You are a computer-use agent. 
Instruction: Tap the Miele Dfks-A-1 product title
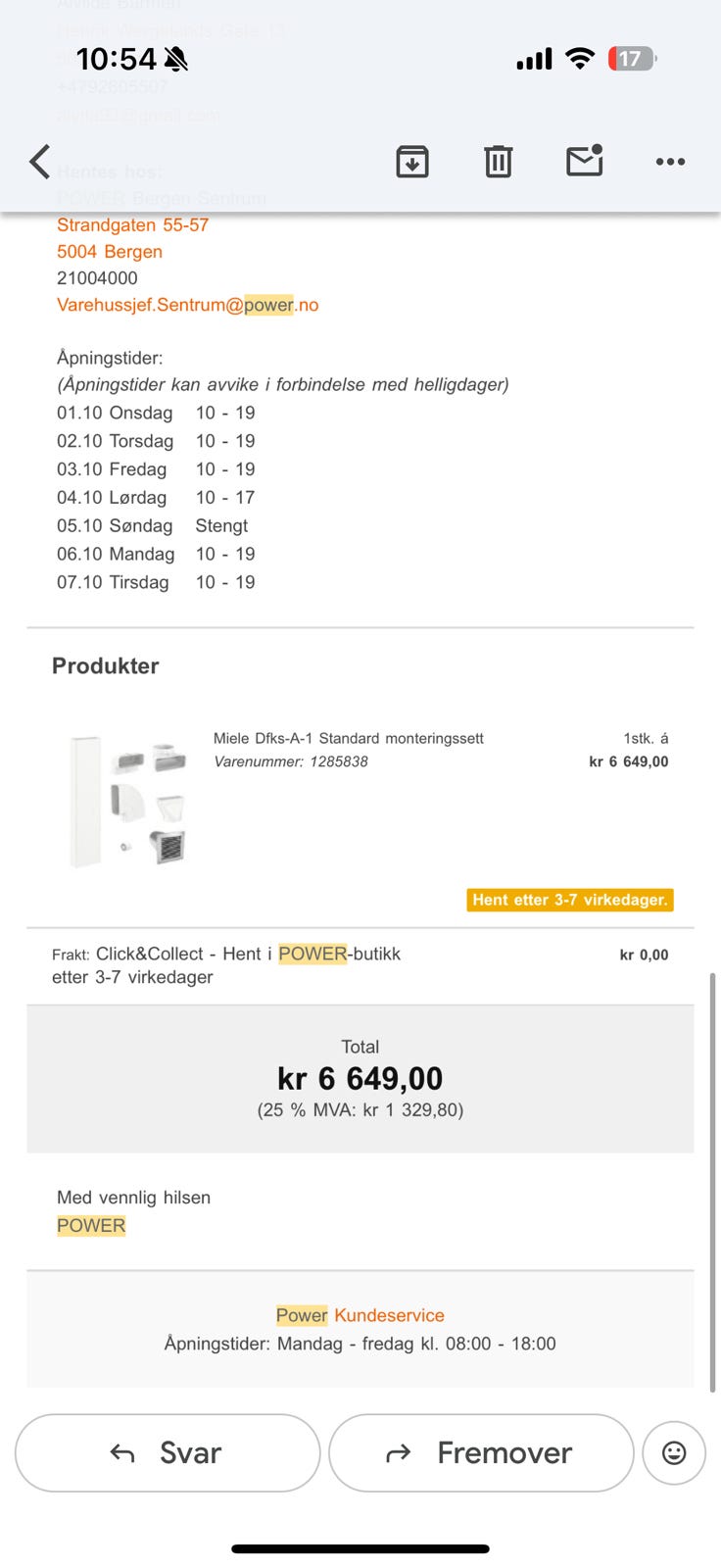(x=349, y=738)
